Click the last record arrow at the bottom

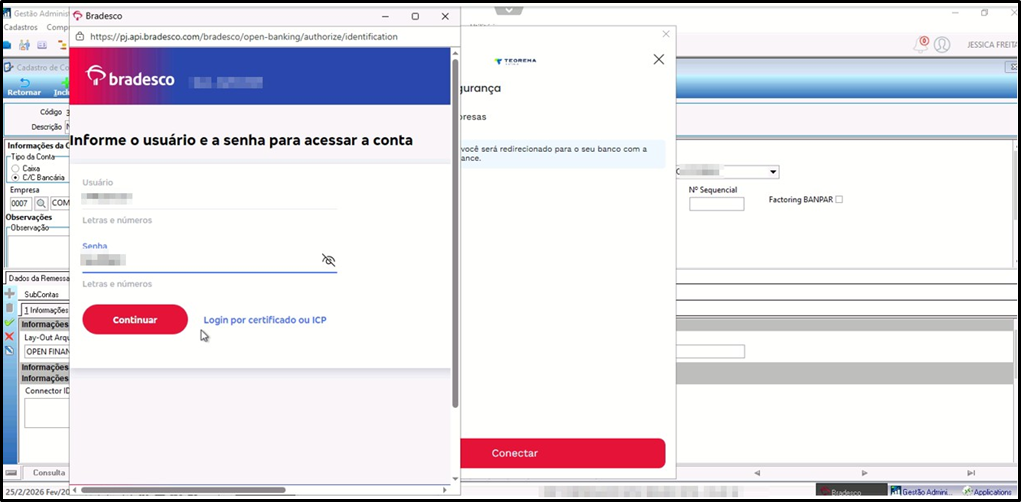[971, 473]
